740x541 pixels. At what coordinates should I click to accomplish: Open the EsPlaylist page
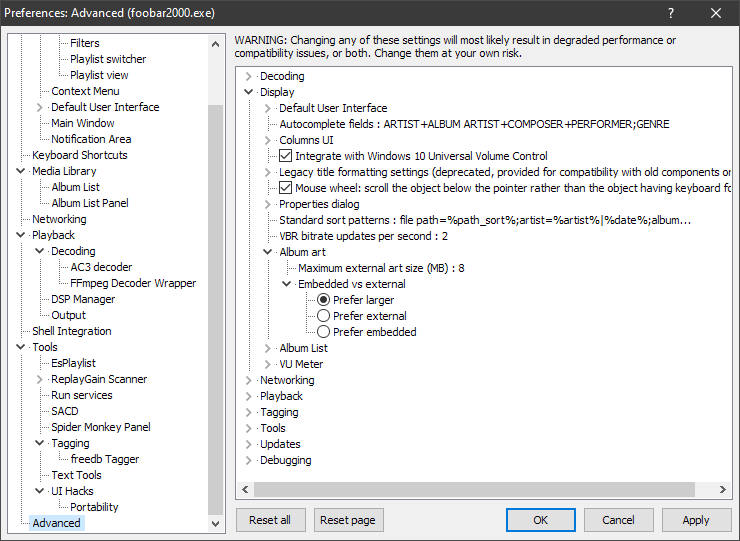click(73, 363)
